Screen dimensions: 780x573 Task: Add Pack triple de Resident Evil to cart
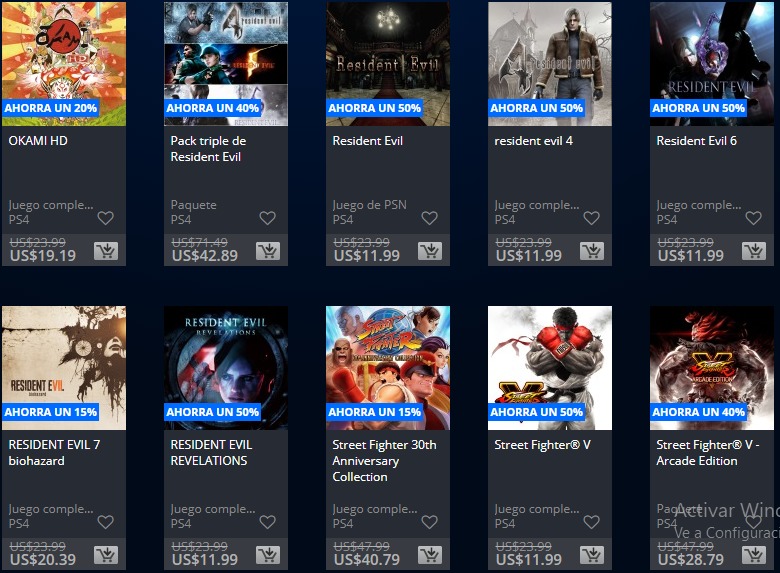(x=268, y=251)
